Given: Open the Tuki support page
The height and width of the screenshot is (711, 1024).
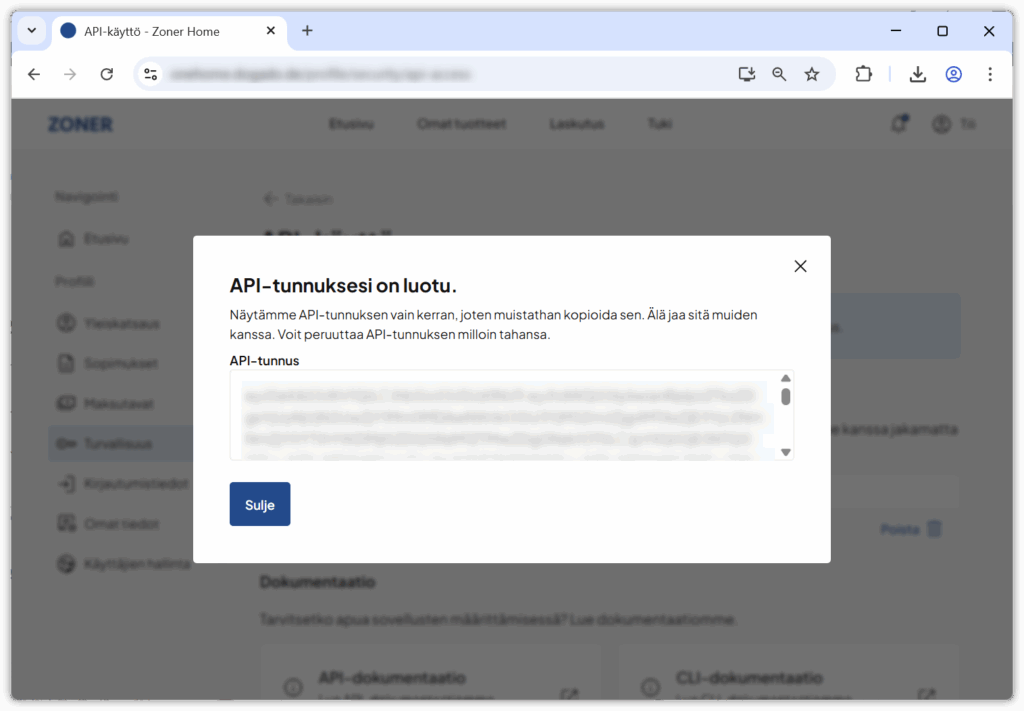Looking at the screenshot, I should 659,124.
